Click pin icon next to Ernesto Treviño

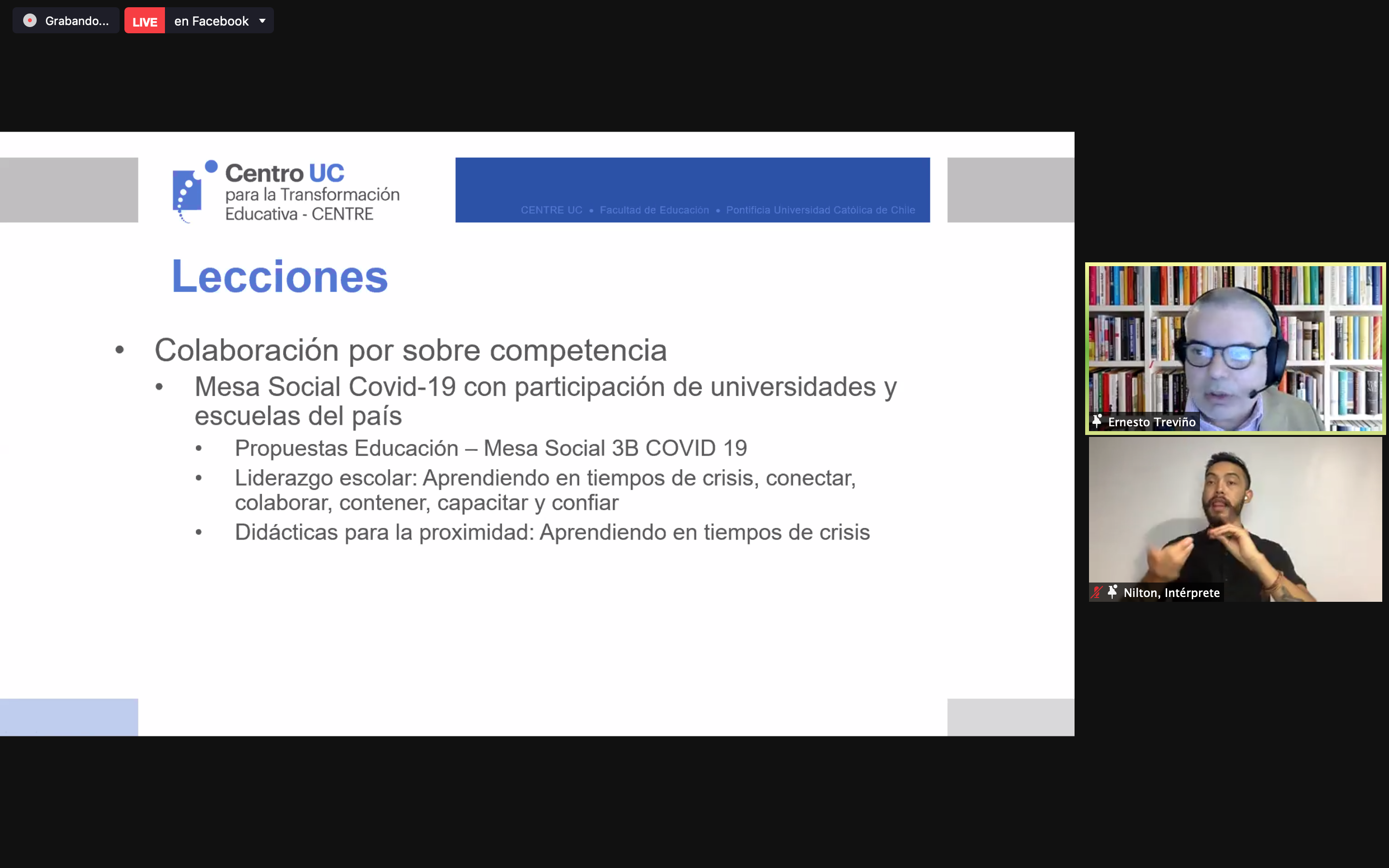[1097, 421]
